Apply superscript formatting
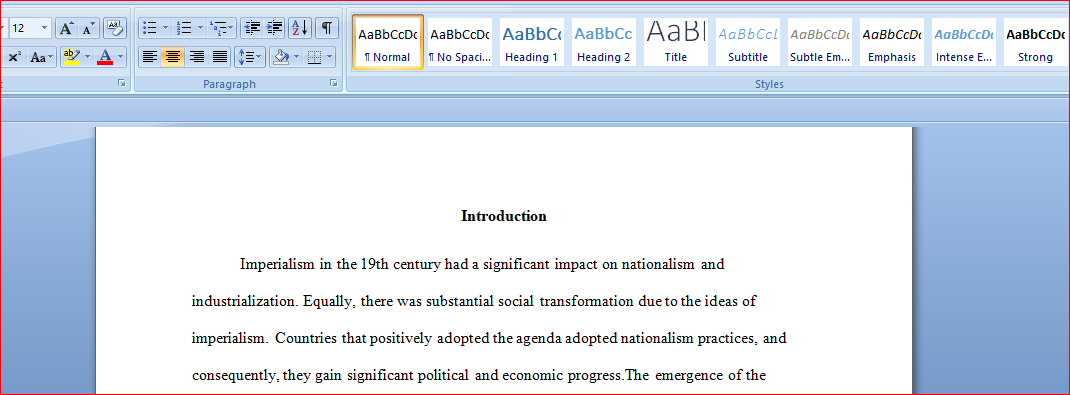 point(14,57)
